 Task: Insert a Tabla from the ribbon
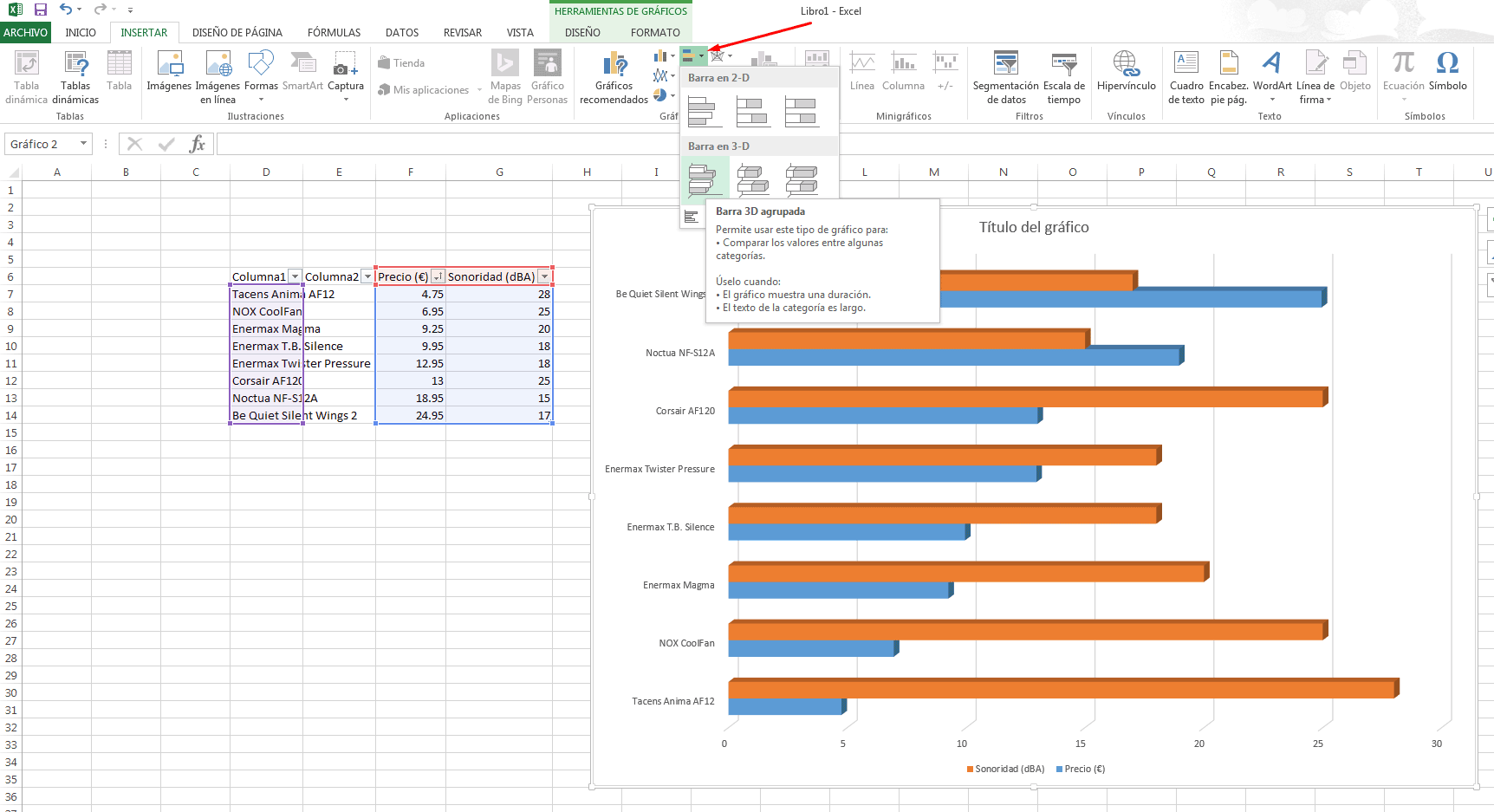[119, 71]
